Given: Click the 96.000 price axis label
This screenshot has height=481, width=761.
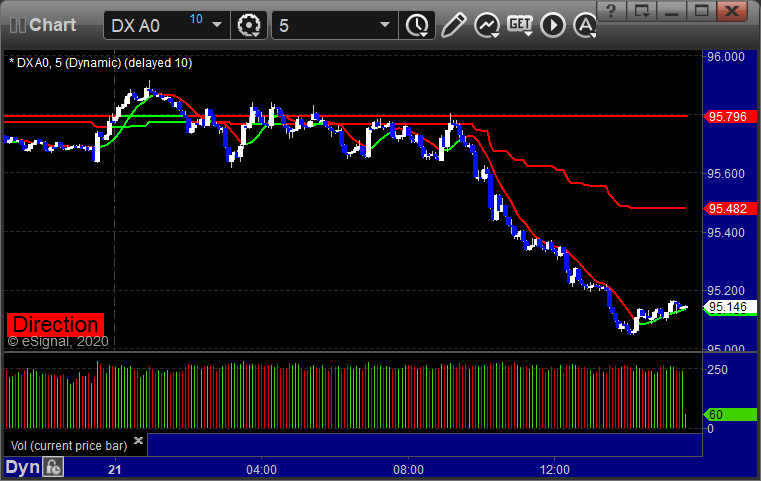Looking at the screenshot, I should coord(726,57).
